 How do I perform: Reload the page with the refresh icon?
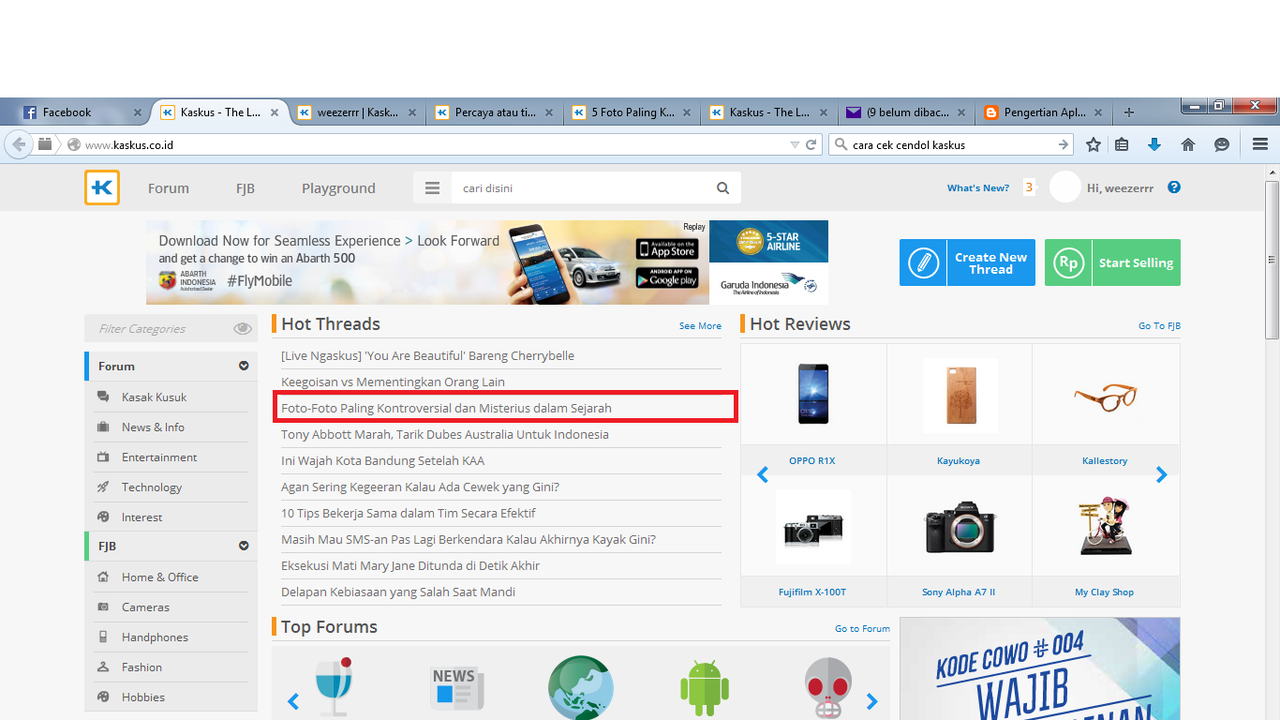click(811, 144)
